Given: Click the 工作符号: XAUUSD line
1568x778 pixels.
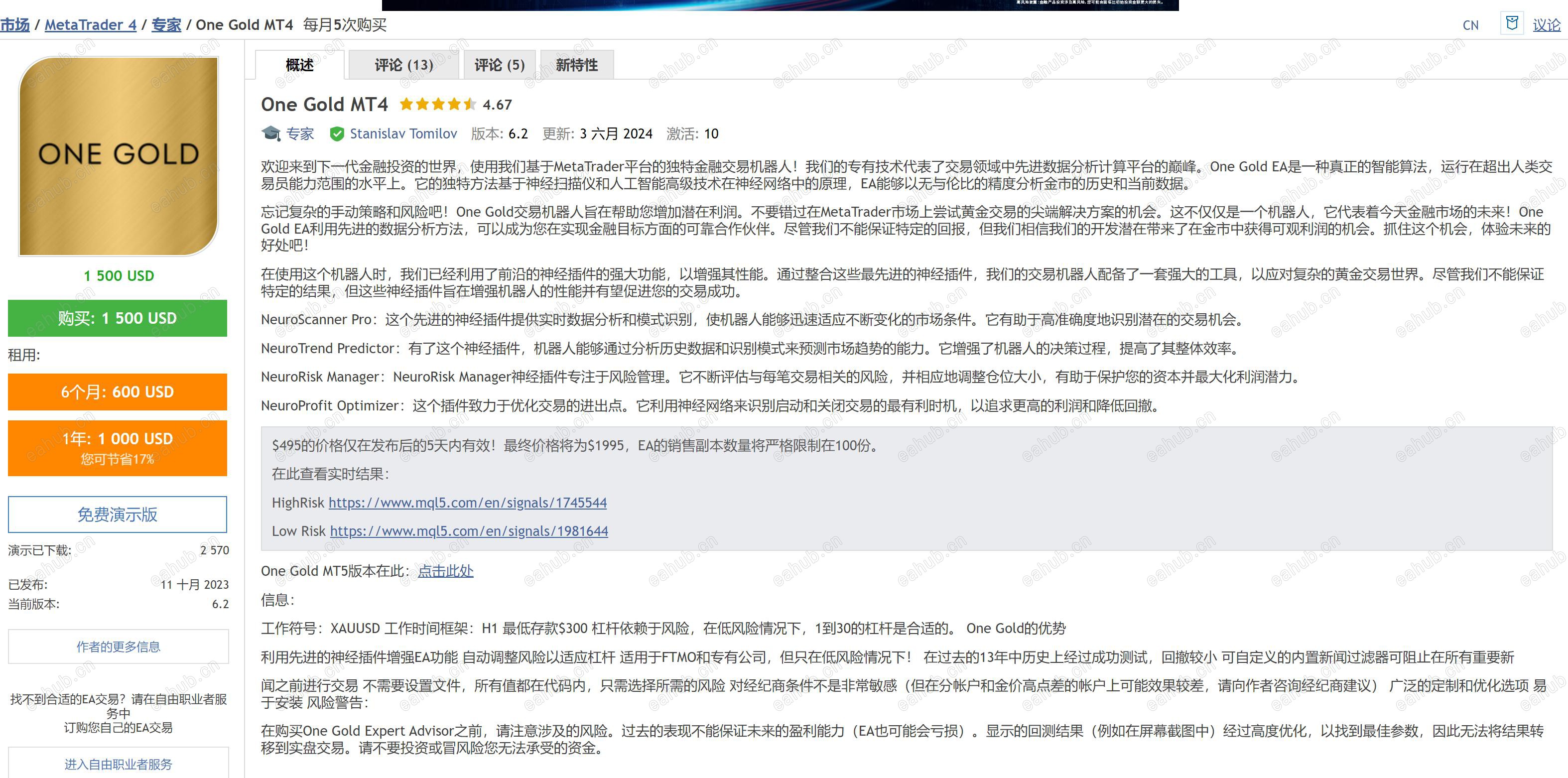Looking at the screenshot, I should pyautogui.click(x=663, y=628).
